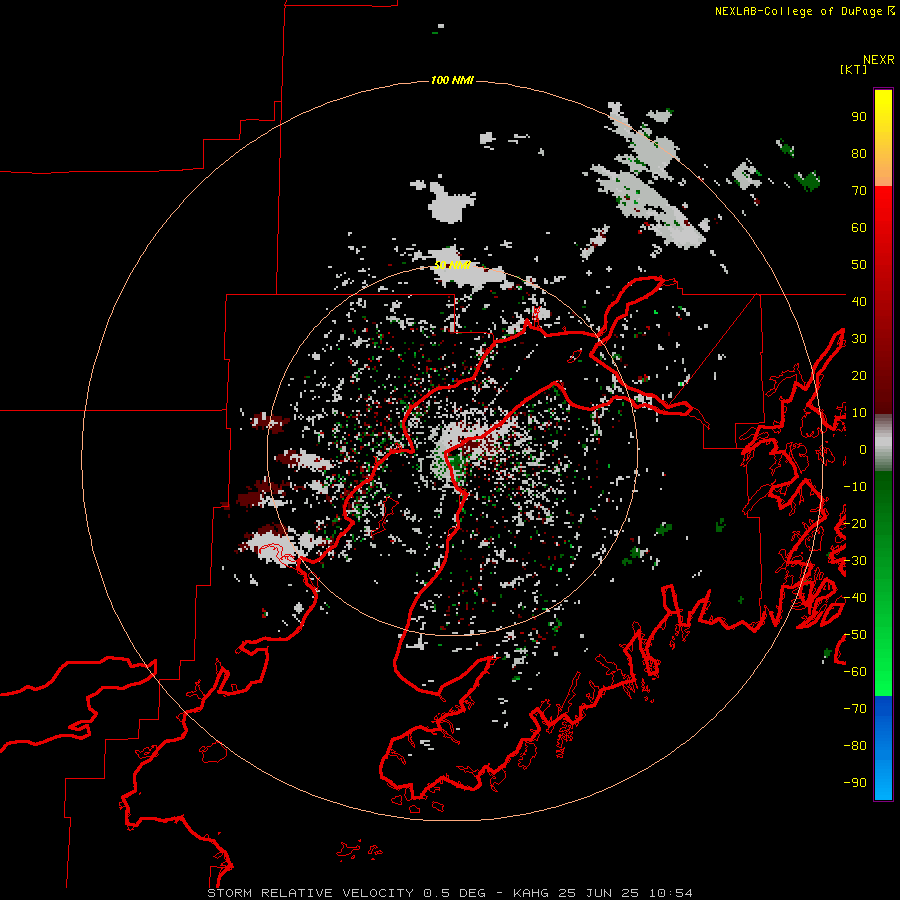The image size is (900, 900).
Task: Click the -20 value on the velocity scale
Action: pos(855,523)
